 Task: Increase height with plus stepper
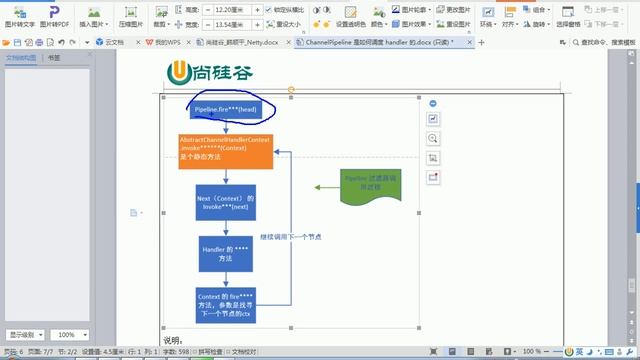[x=257, y=10]
